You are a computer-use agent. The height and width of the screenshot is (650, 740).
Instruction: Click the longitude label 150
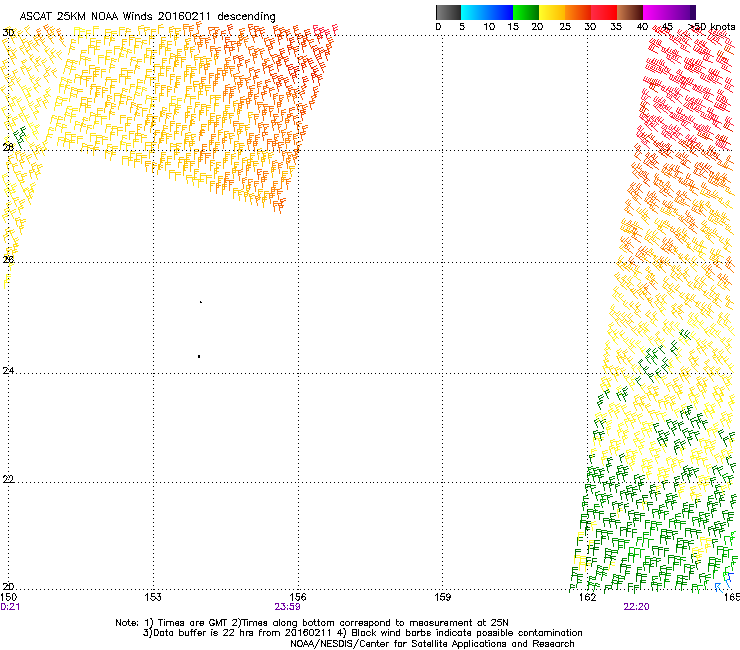point(8,597)
